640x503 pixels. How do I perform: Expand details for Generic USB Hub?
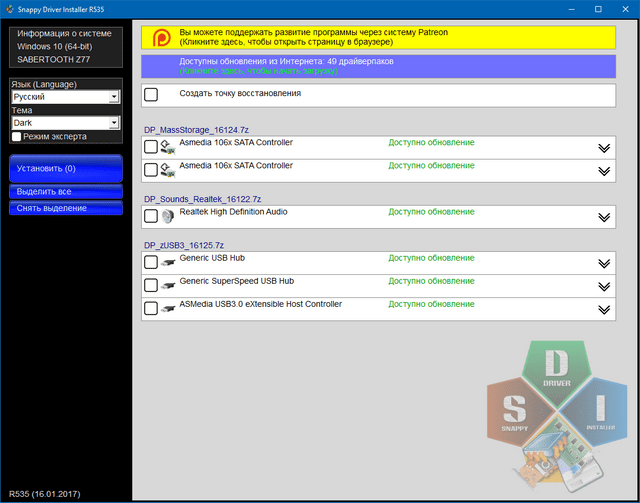(x=604, y=263)
